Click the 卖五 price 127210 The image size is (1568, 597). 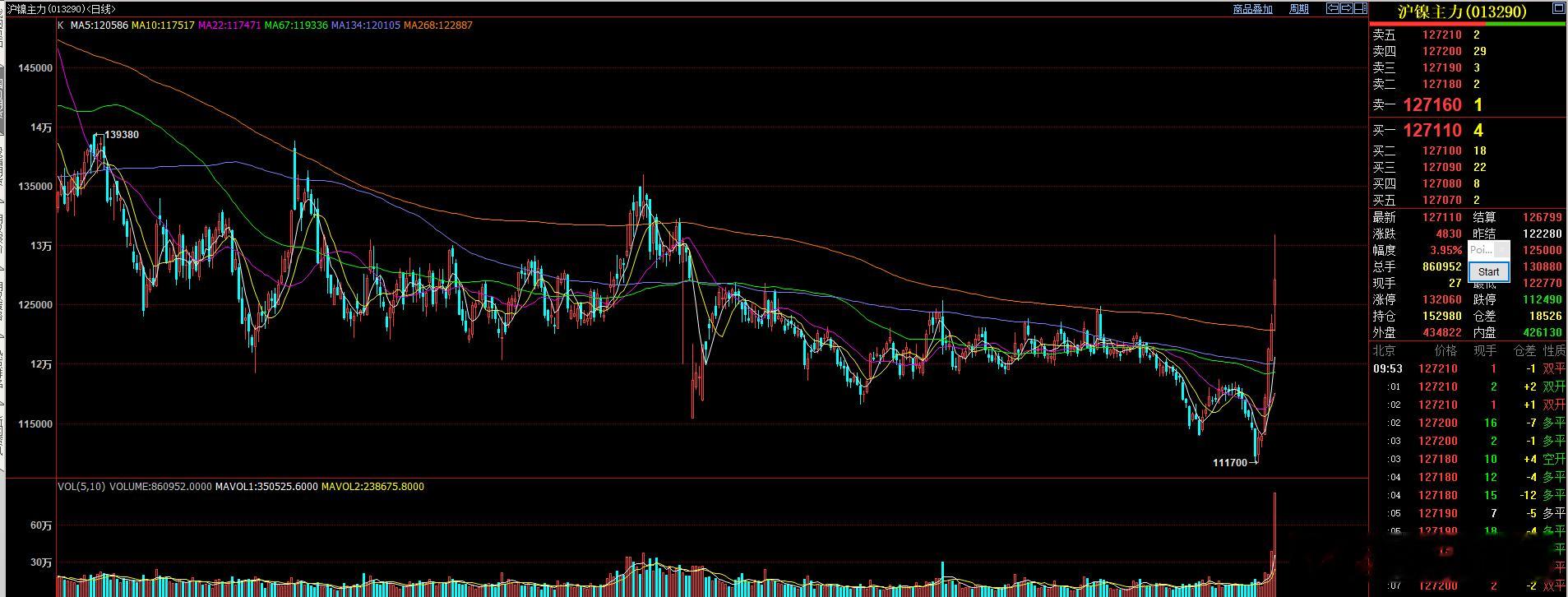(x=1442, y=35)
